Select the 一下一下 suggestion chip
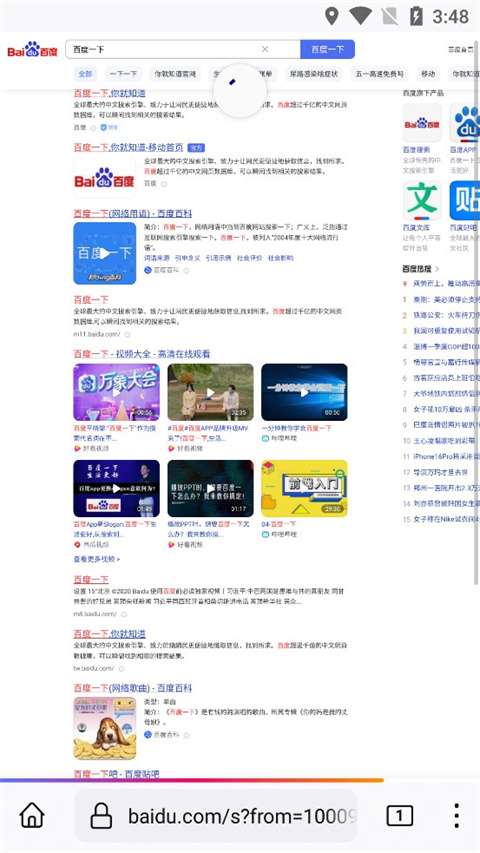The image size is (480, 853). point(123,73)
